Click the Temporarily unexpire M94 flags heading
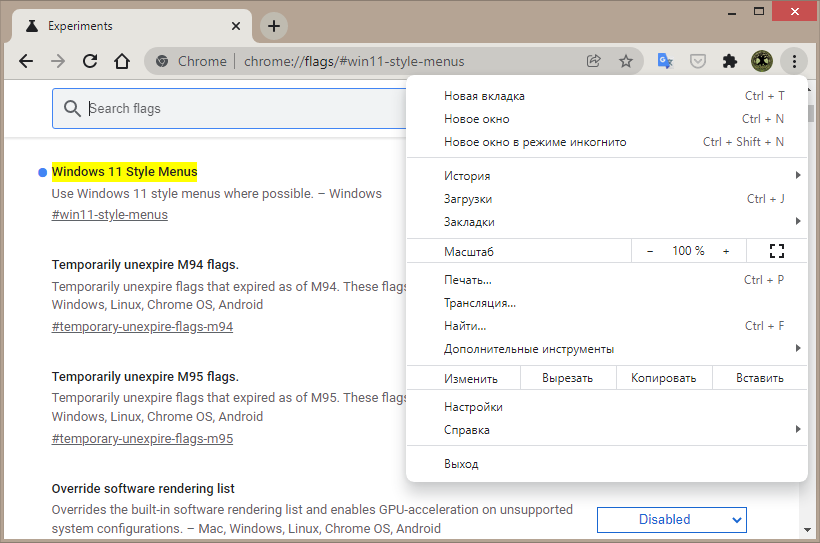 145,265
